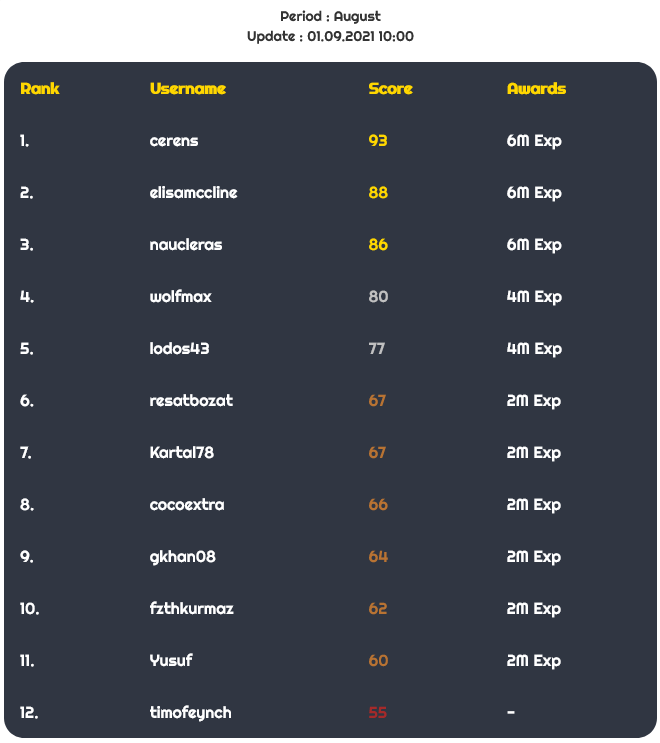Select the gkhan08 username
The height and width of the screenshot is (743, 660).
pos(183,557)
